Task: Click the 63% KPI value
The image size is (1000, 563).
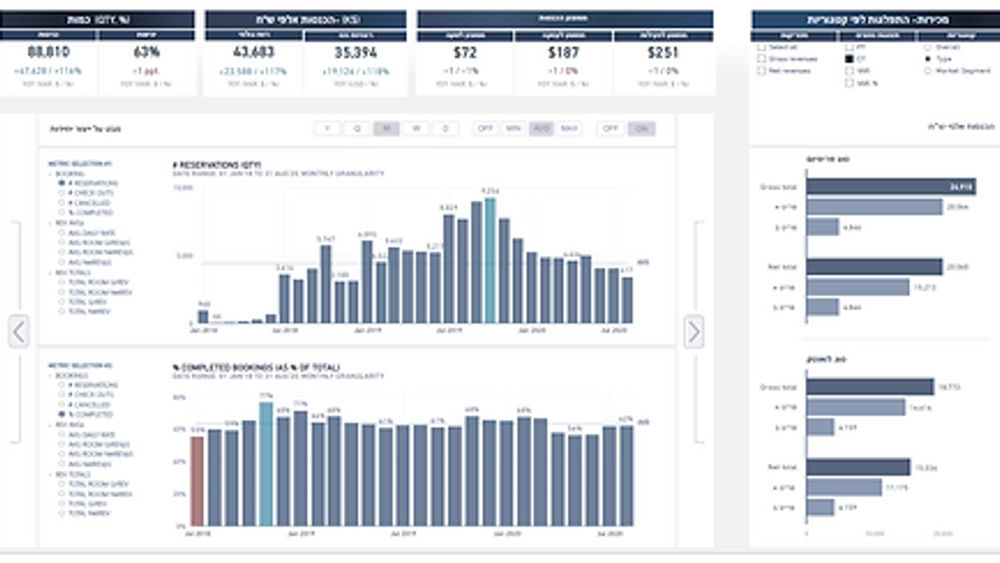Action: [147, 52]
